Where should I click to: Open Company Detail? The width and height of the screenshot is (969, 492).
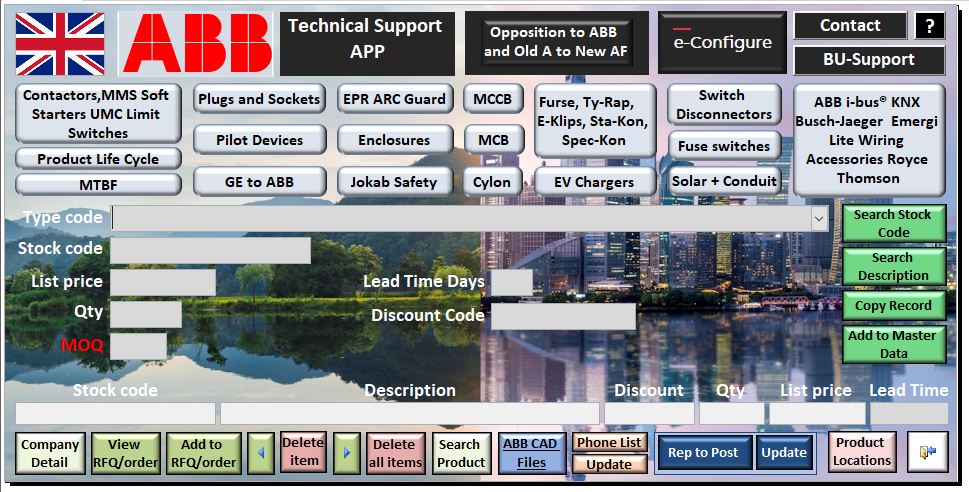[x=50, y=453]
